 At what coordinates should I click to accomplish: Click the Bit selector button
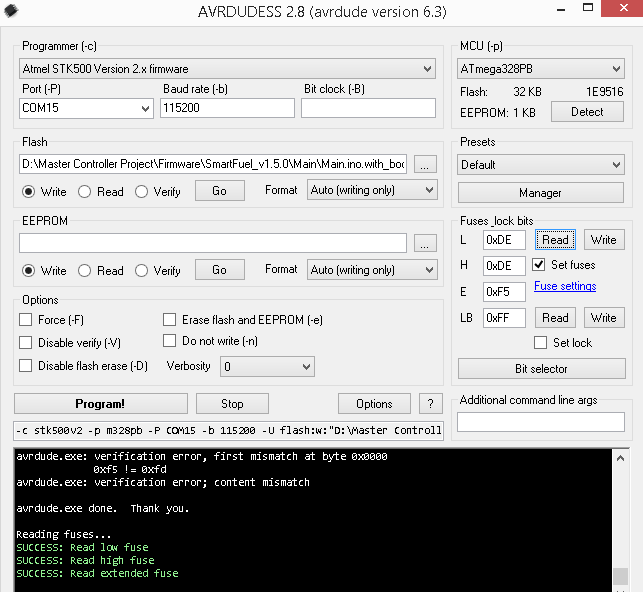541,369
